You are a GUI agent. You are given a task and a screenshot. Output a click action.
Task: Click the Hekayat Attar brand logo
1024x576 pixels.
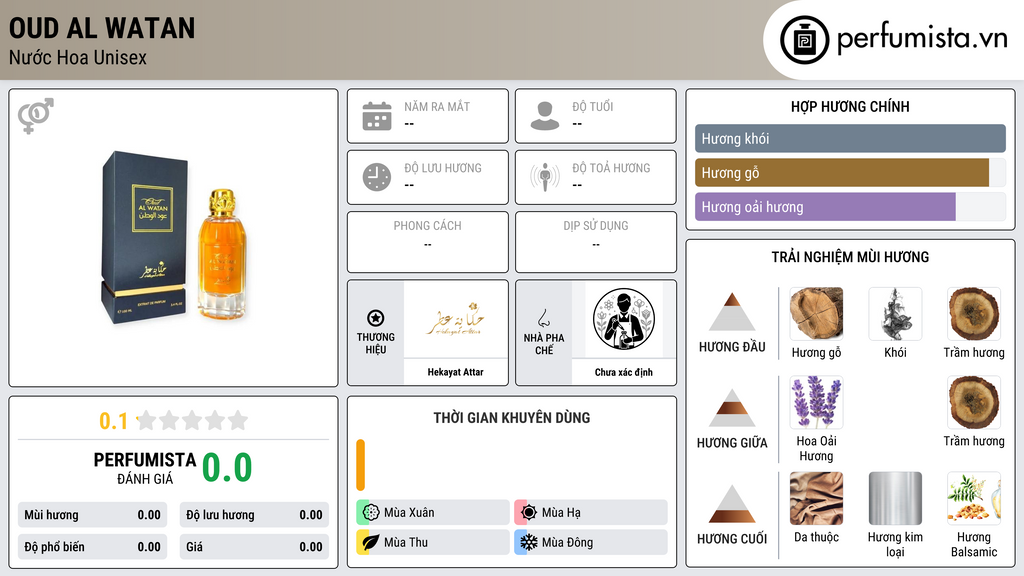(x=456, y=319)
